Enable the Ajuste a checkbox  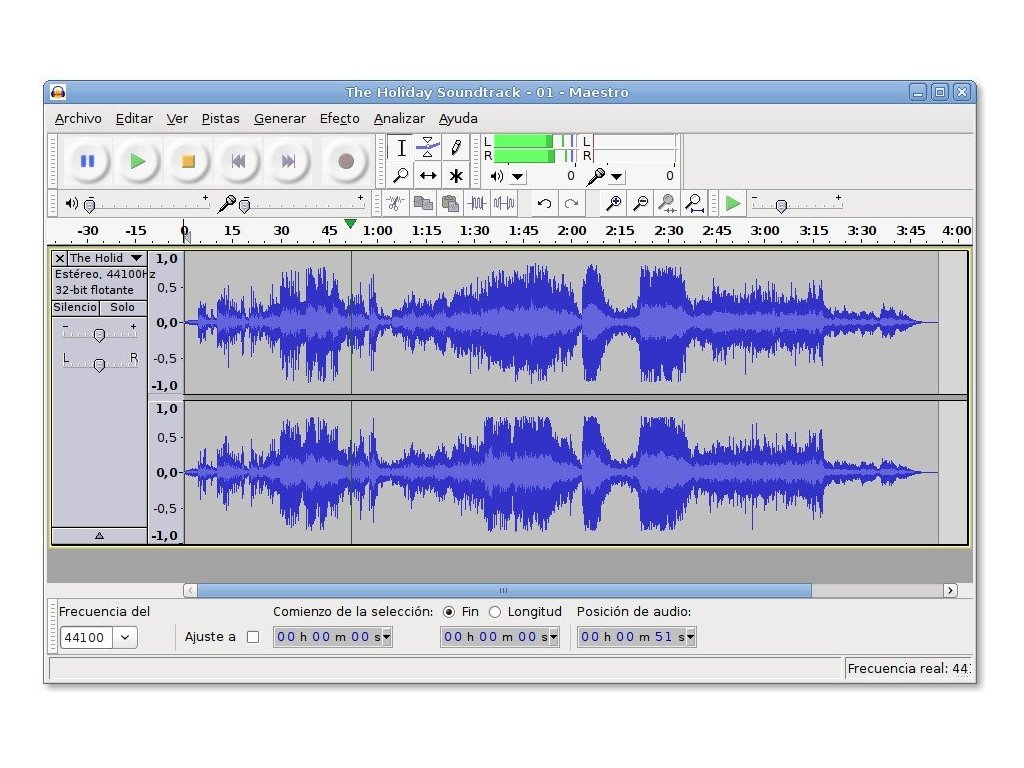253,637
